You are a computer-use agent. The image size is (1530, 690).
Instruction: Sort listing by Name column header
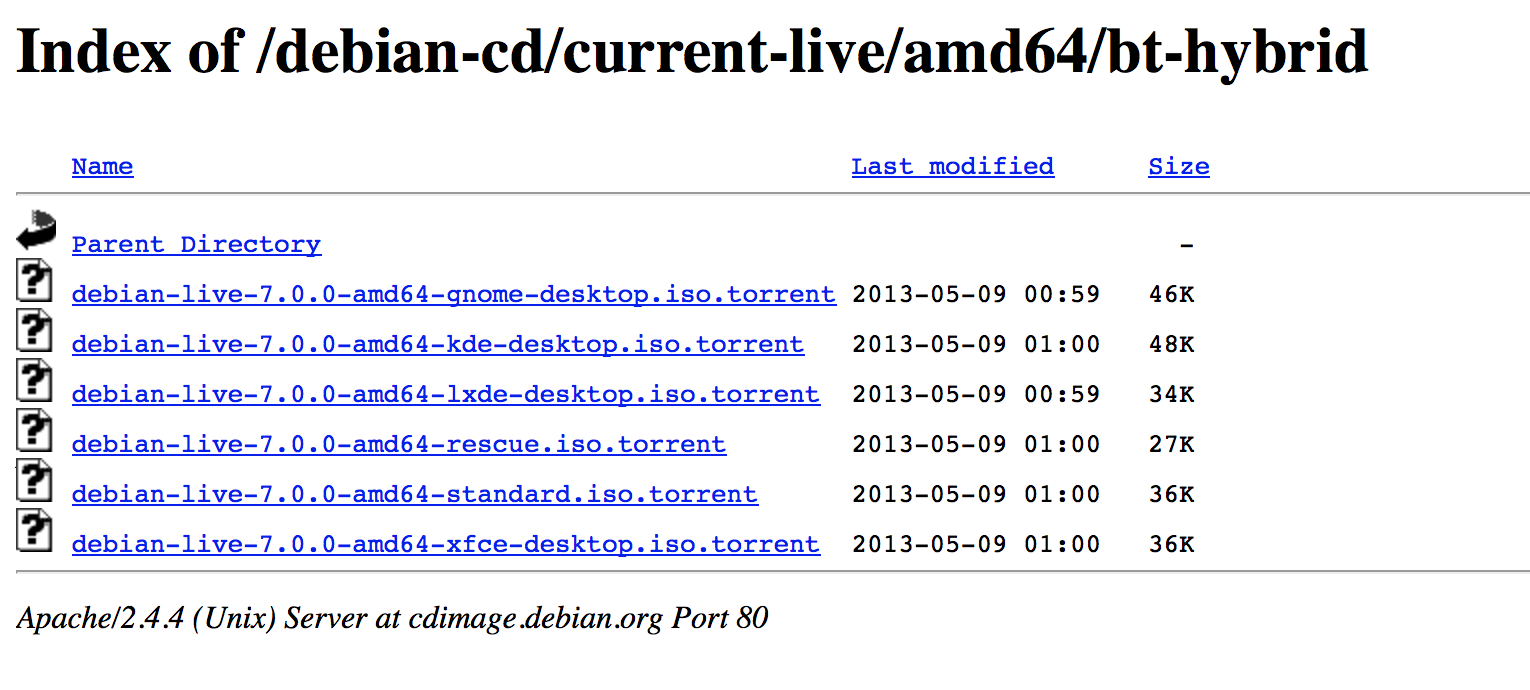[102, 166]
